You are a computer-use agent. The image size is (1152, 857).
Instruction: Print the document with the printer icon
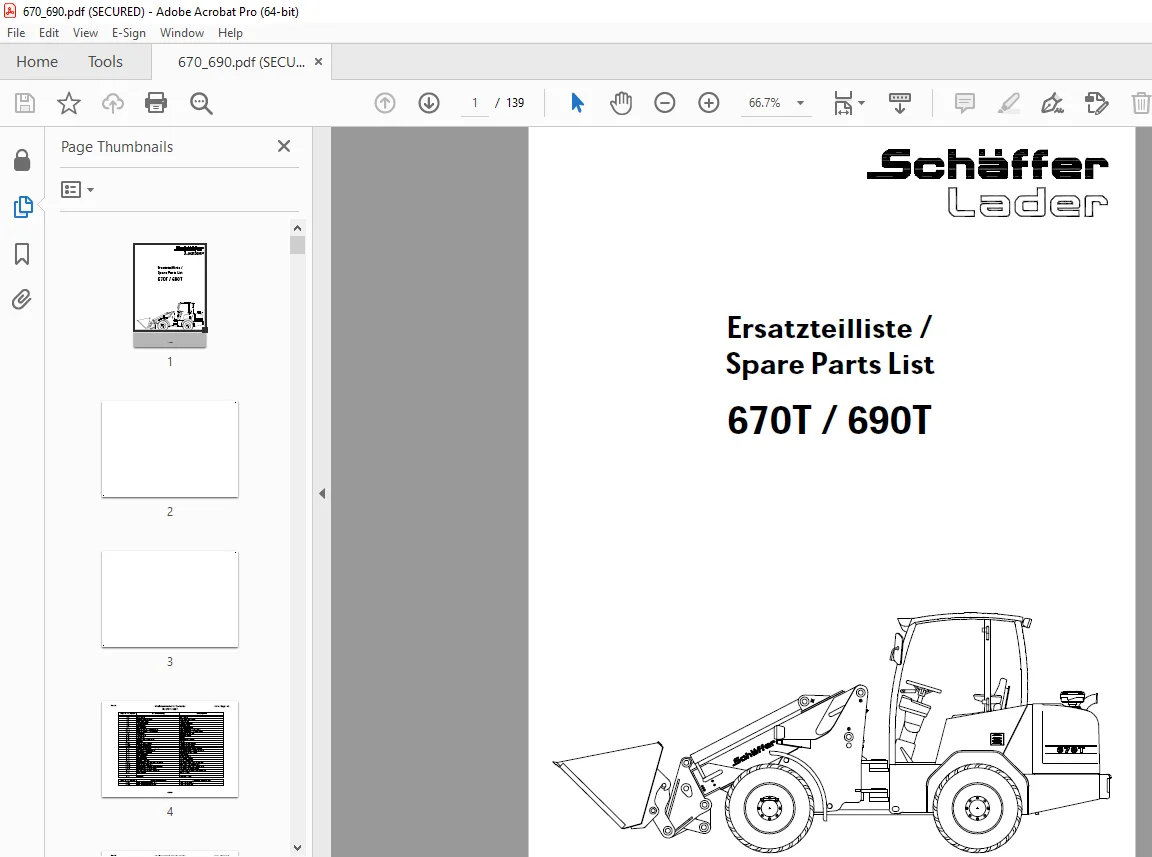(156, 103)
